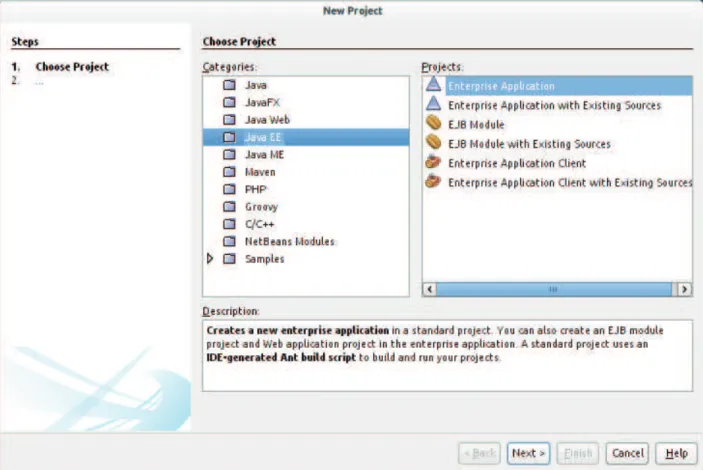This screenshot has width=703, height=470.
Task: Click the Choose Project step in Steps
Action: click(72, 67)
